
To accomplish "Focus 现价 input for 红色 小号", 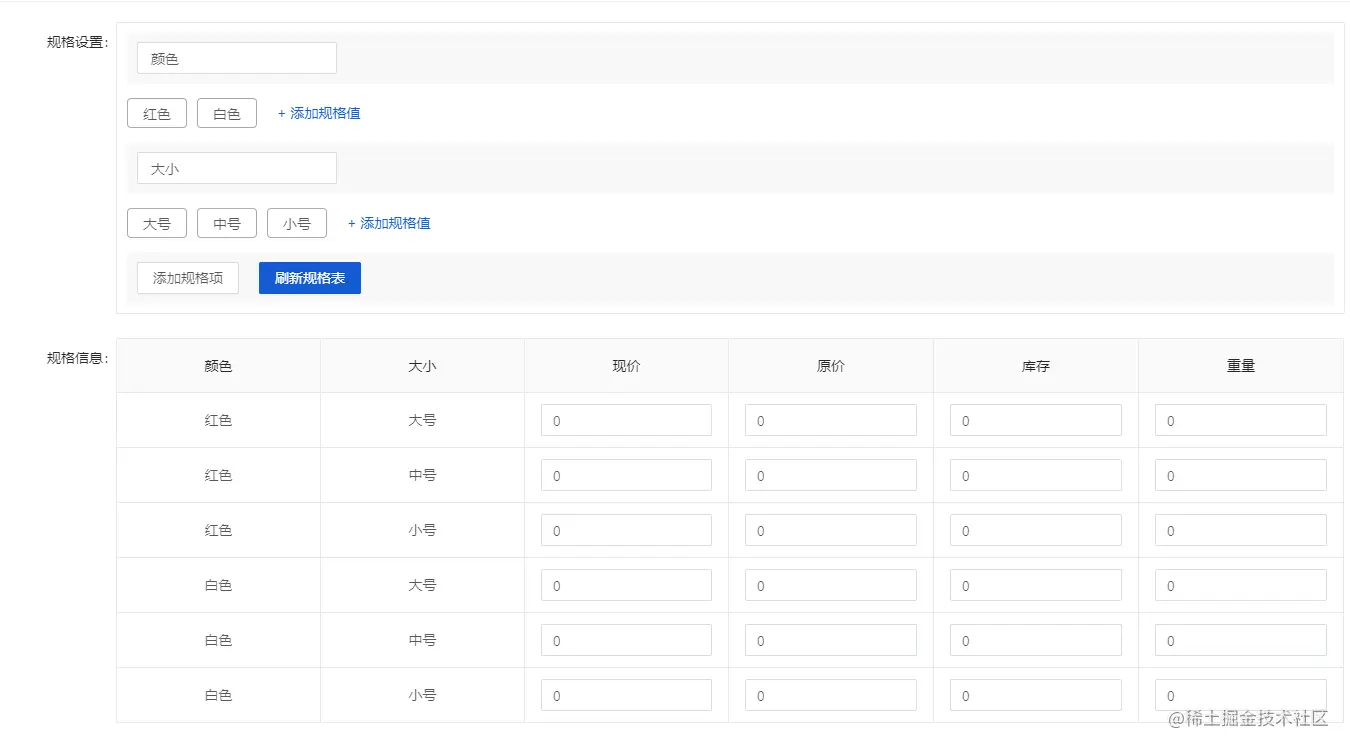I will 626,530.
